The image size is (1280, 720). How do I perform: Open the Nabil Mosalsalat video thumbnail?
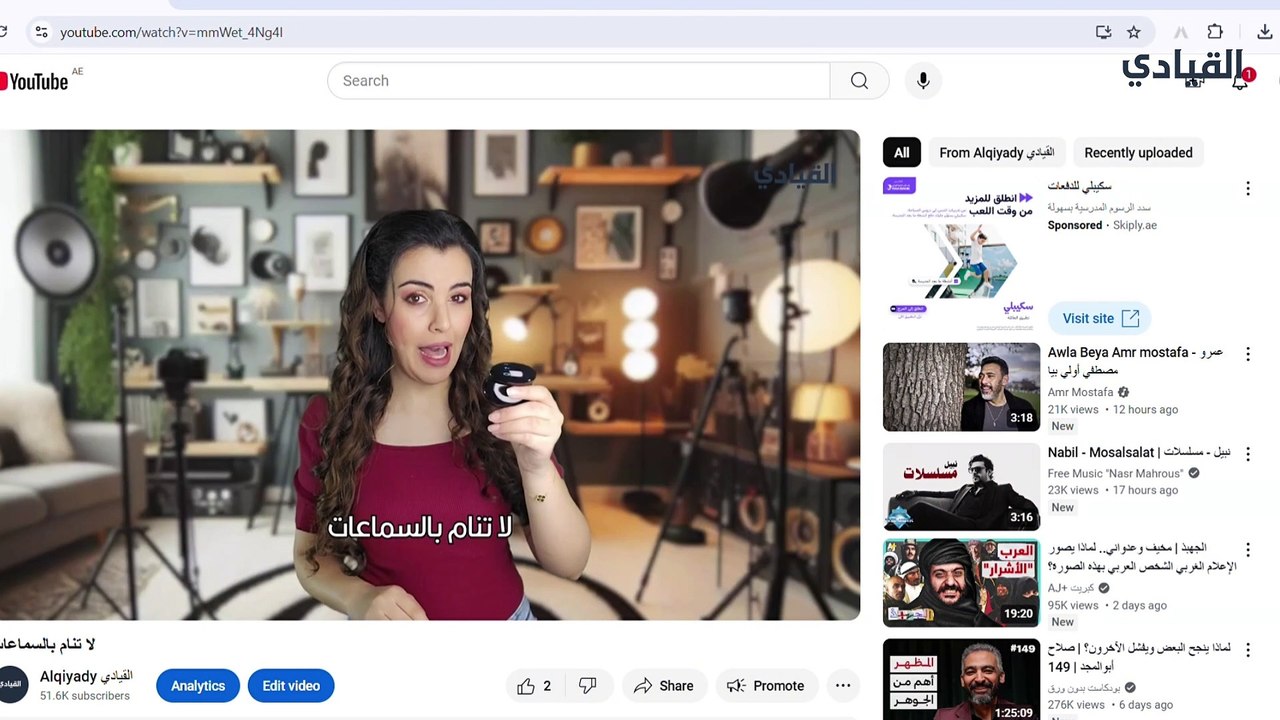click(961, 487)
